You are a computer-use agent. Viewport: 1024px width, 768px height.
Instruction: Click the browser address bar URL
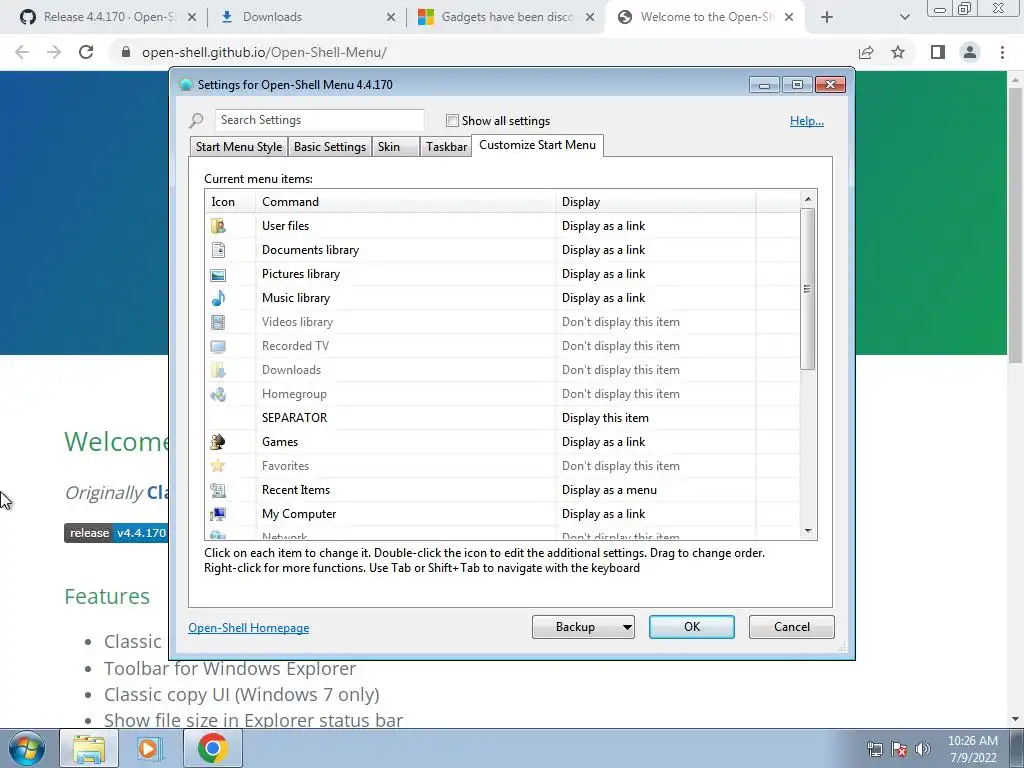tap(264, 52)
